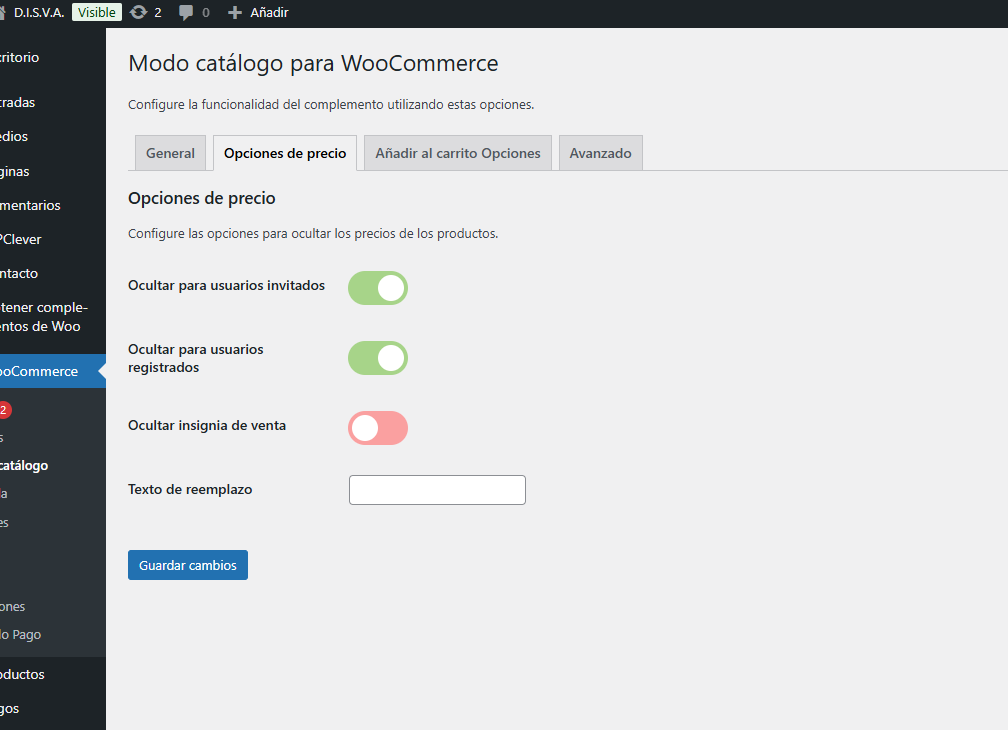Click the pending updates count 2
Screen dimensions: 1008x730
pos(158,13)
